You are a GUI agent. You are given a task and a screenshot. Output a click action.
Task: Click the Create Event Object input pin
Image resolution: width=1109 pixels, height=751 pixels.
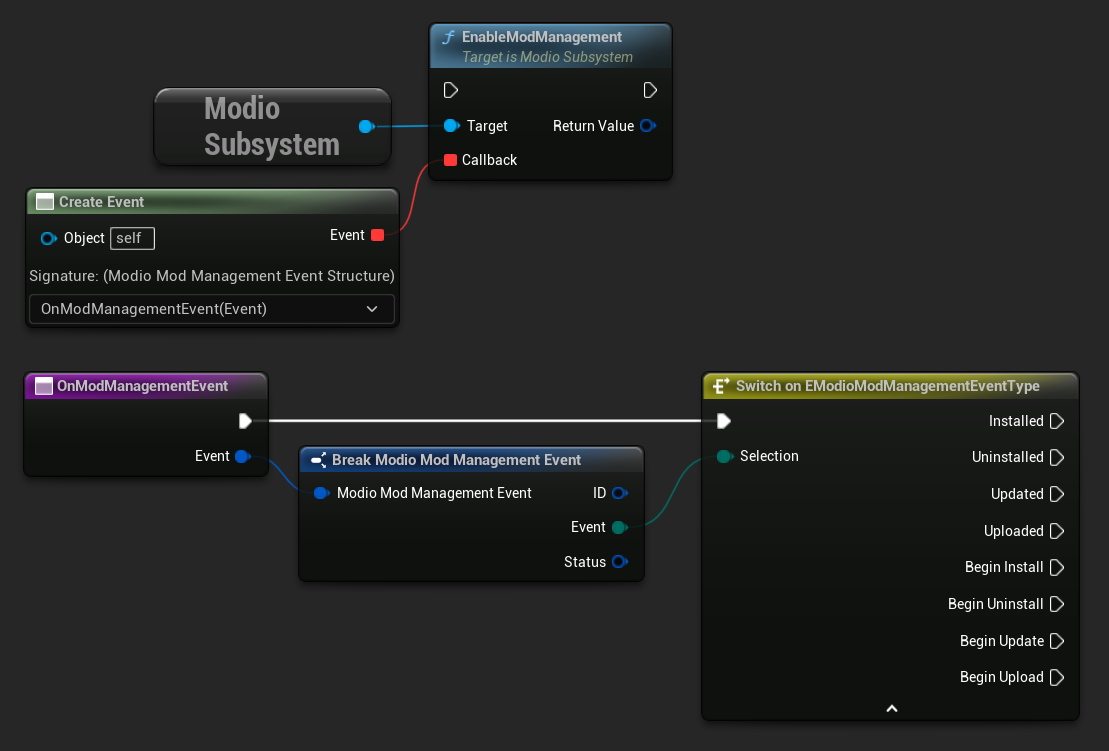(x=49, y=238)
